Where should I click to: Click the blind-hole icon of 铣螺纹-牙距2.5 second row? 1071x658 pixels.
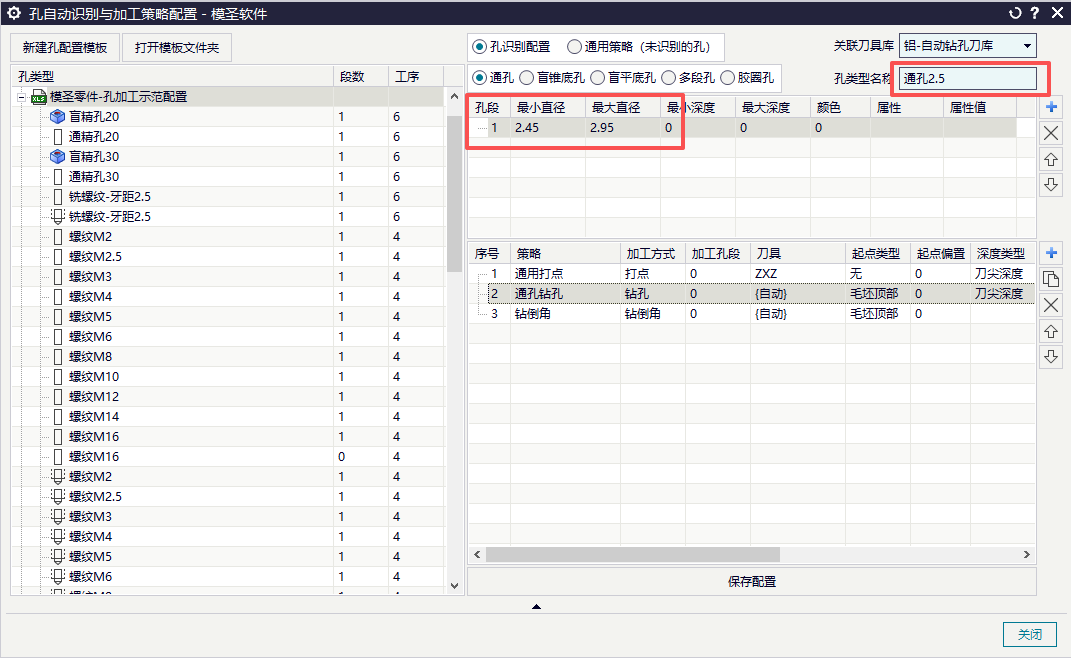click(58, 217)
